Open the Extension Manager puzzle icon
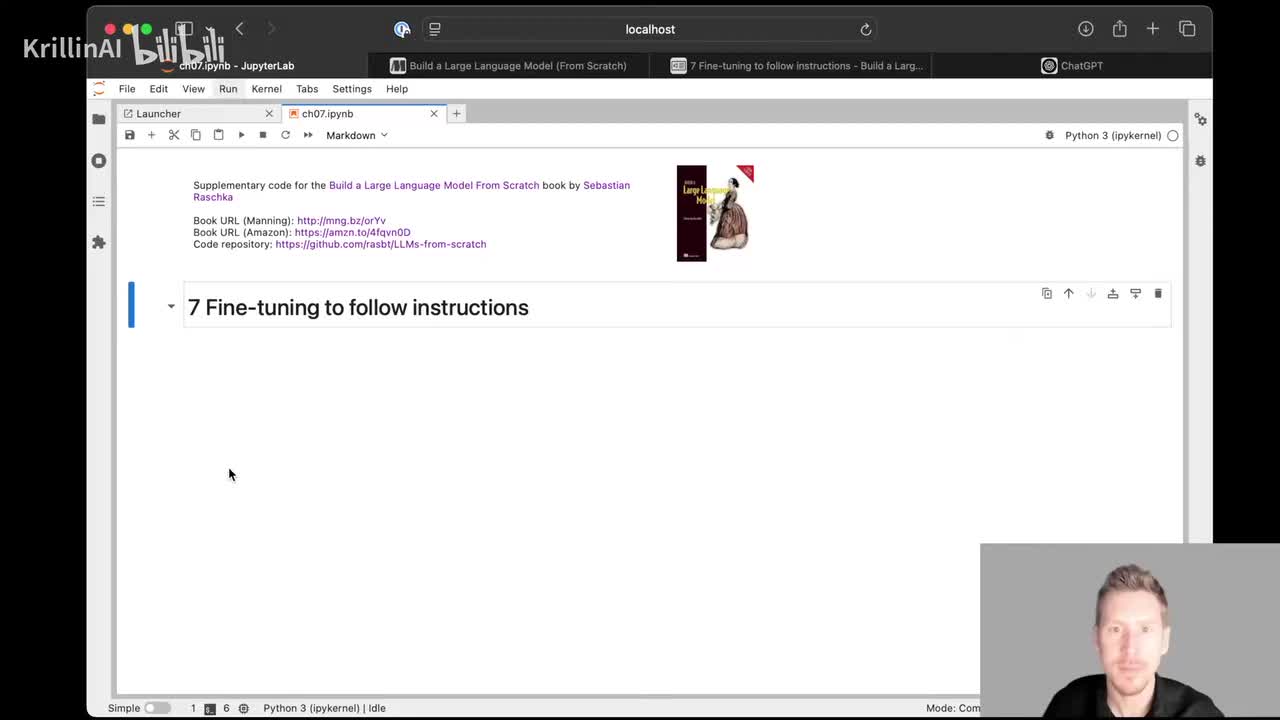This screenshot has height=720, width=1280. (x=99, y=242)
